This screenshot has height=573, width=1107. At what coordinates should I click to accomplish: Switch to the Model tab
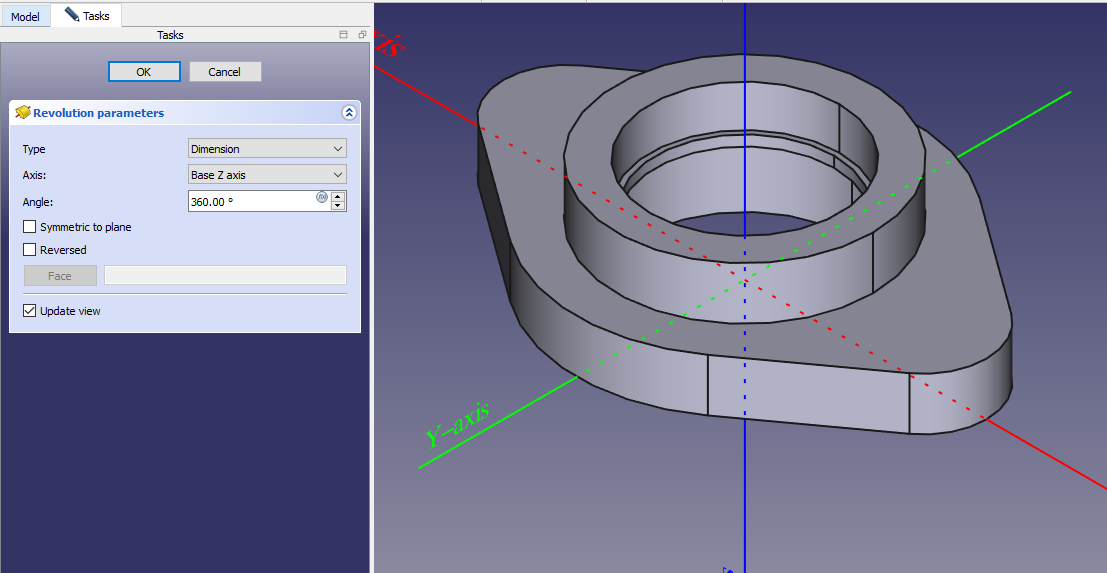point(25,16)
